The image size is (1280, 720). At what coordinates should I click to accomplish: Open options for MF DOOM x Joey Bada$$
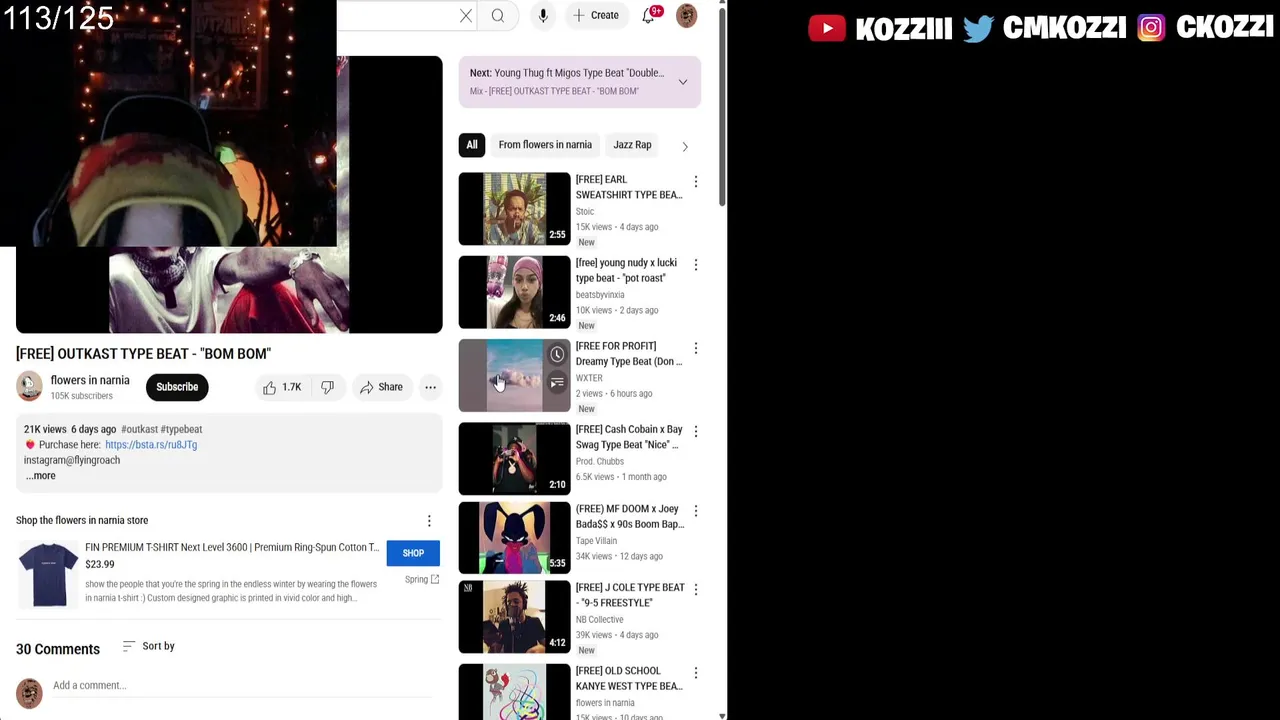coord(696,511)
